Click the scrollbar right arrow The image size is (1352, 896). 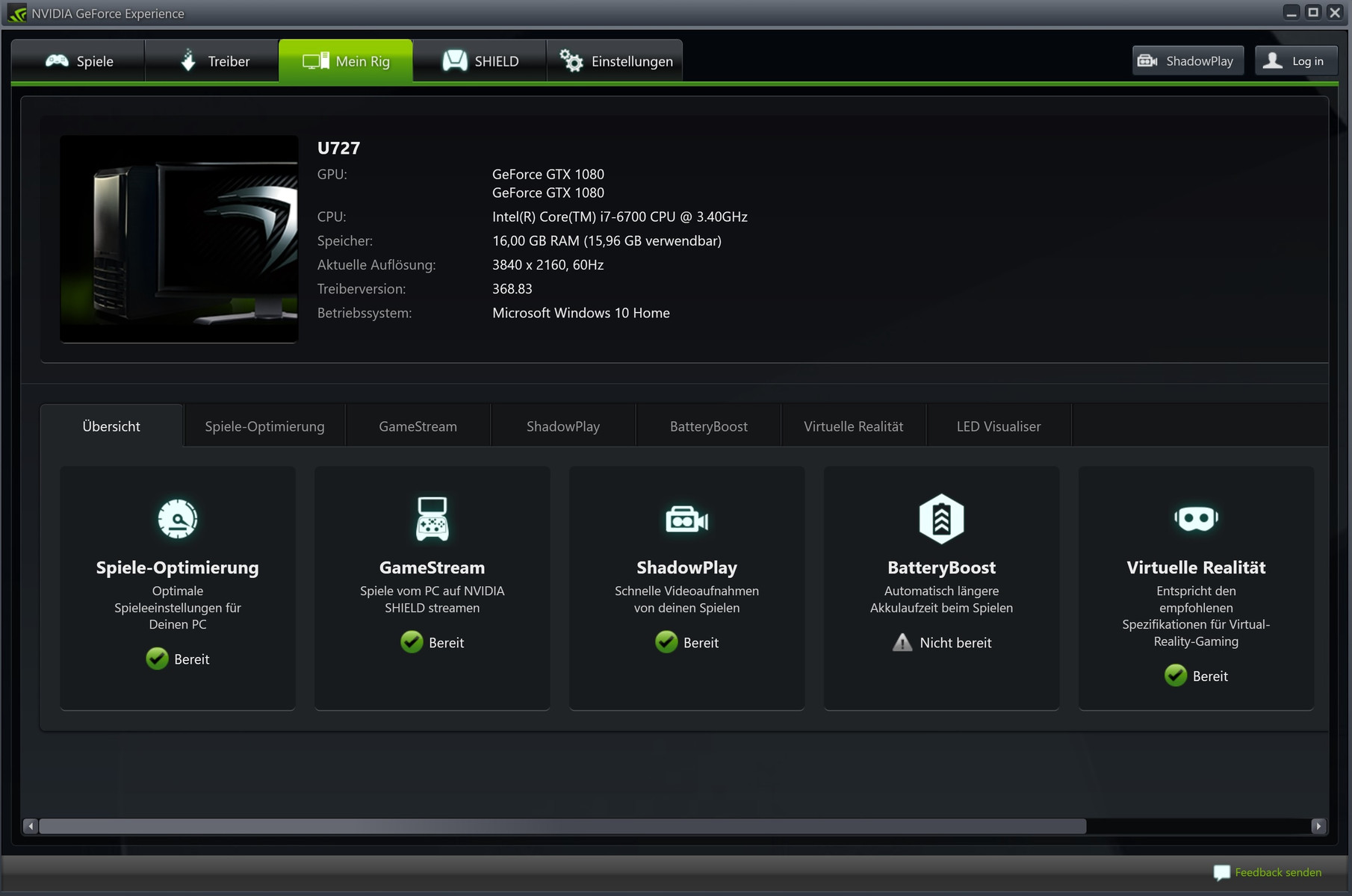[1318, 826]
